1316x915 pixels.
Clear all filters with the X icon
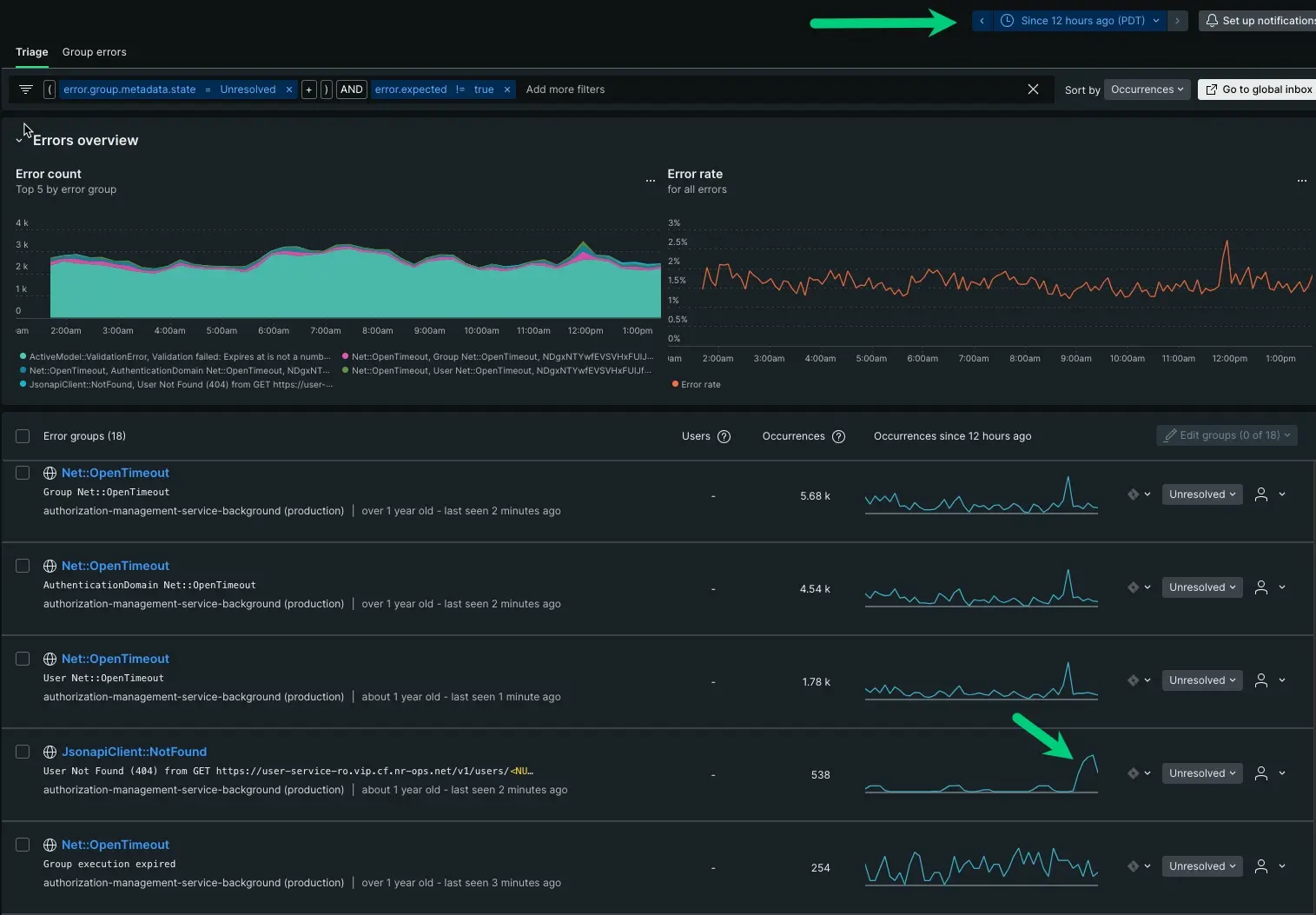pos(1033,90)
